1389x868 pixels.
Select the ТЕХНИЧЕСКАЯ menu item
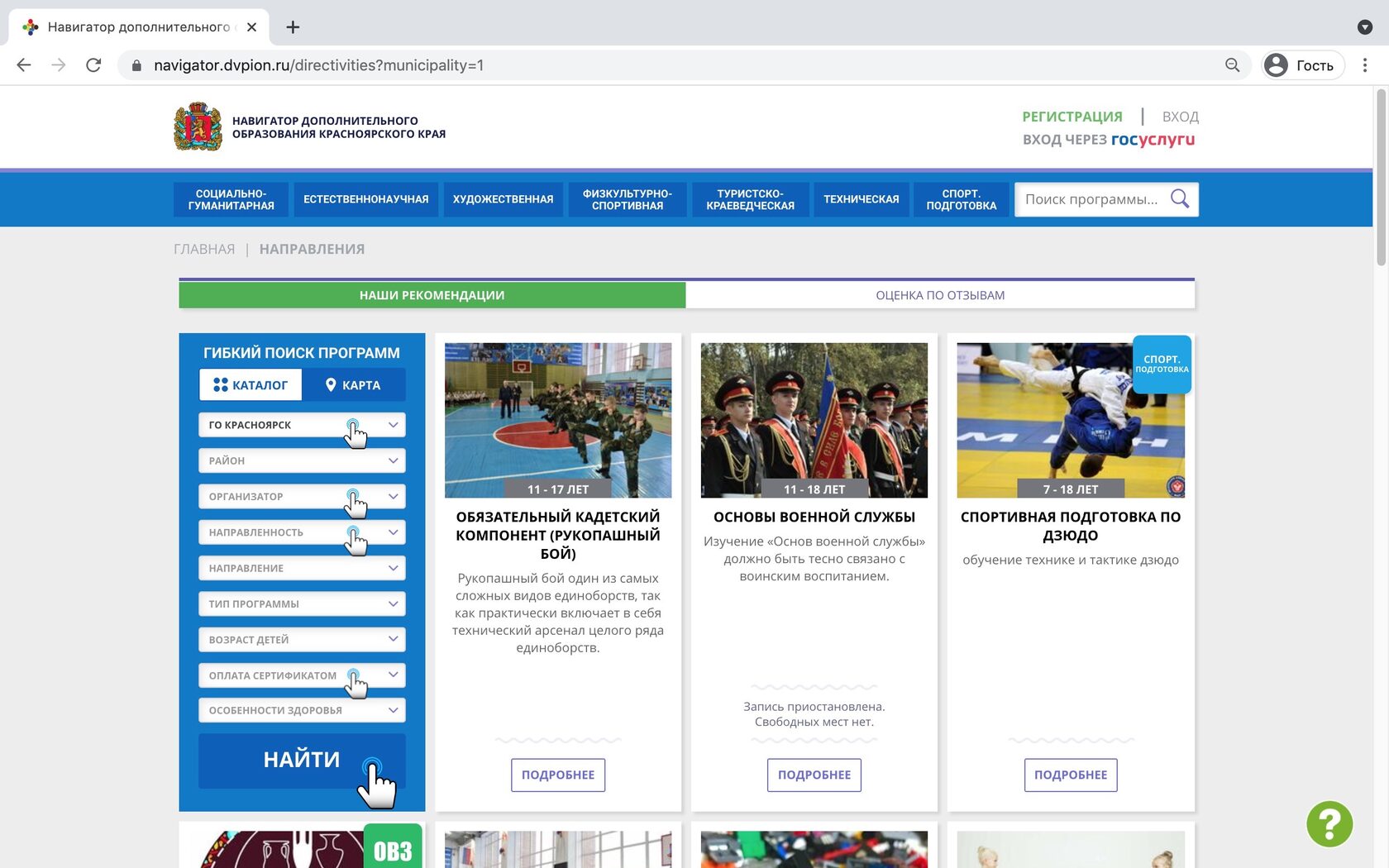(x=862, y=199)
